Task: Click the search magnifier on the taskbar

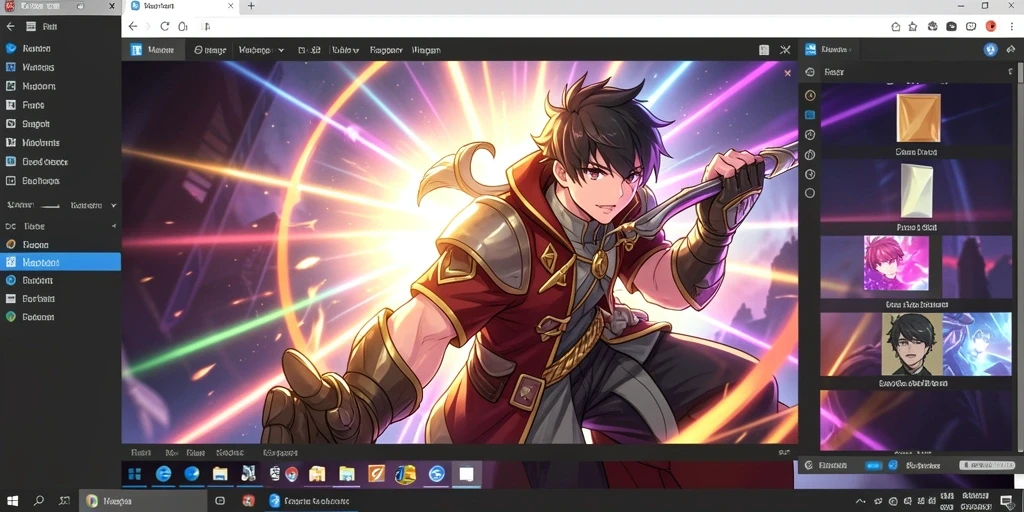Action: (39, 501)
